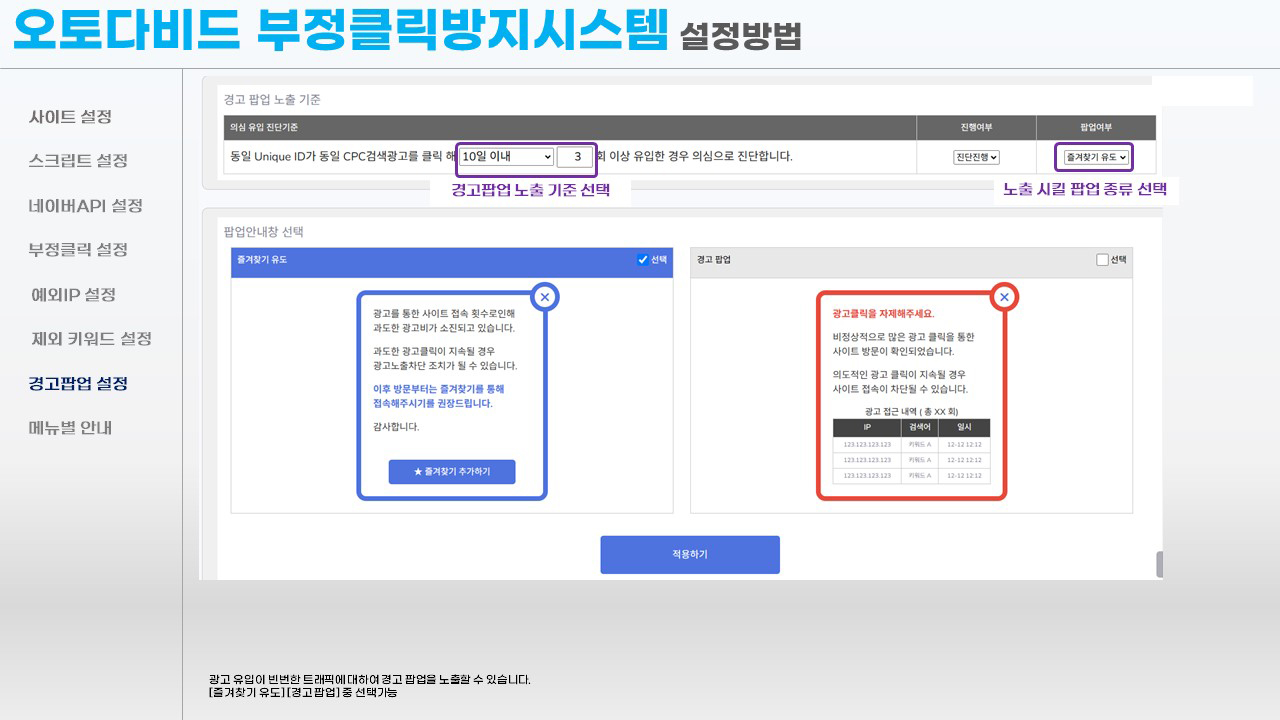Uncheck the 즐겨찾기 유도 선택 checkbox
1280x720 pixels.
(x=643, y=260)
